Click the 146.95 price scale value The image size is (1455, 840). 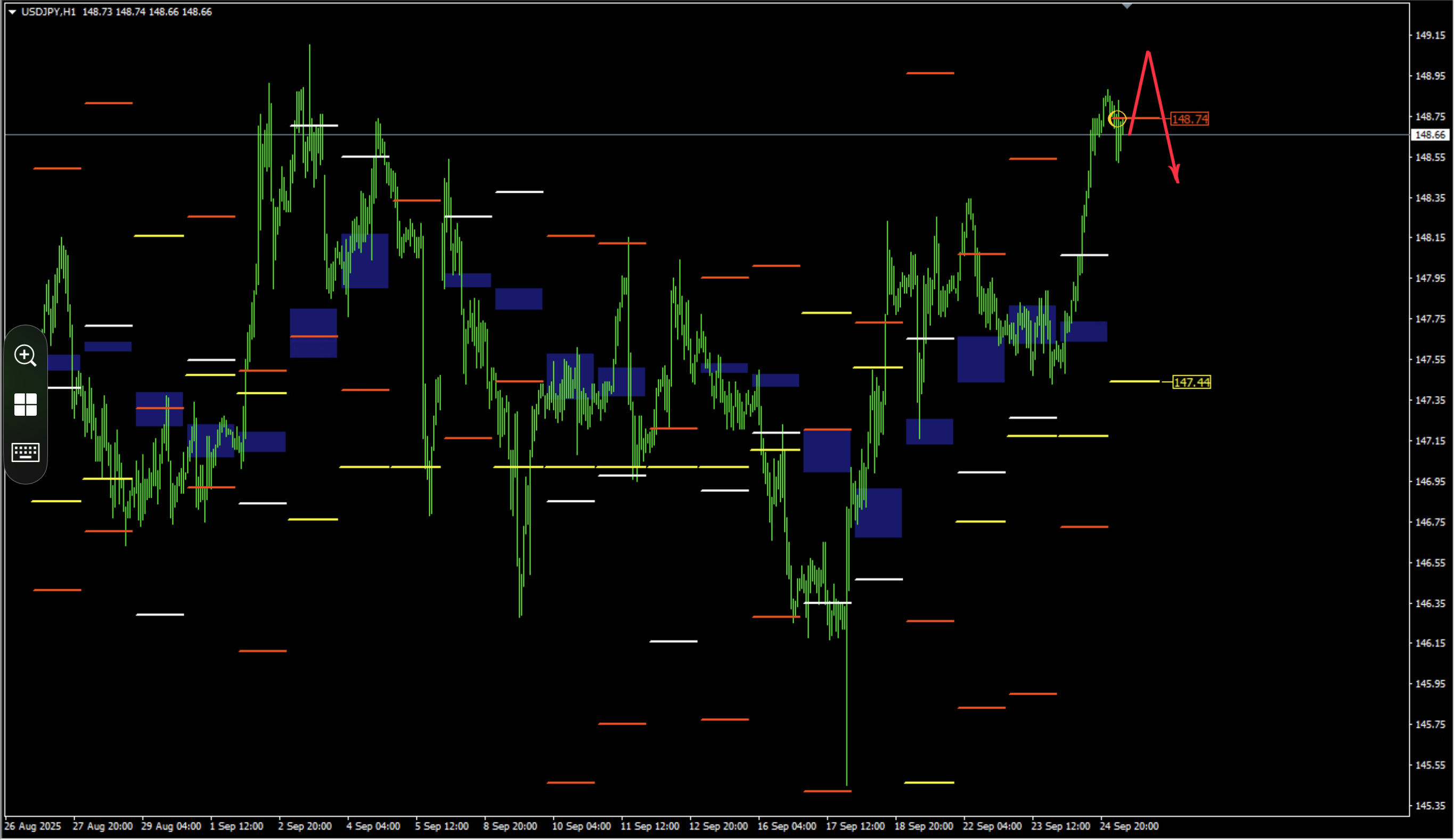pyautogui.click(x=1430, y=481)
